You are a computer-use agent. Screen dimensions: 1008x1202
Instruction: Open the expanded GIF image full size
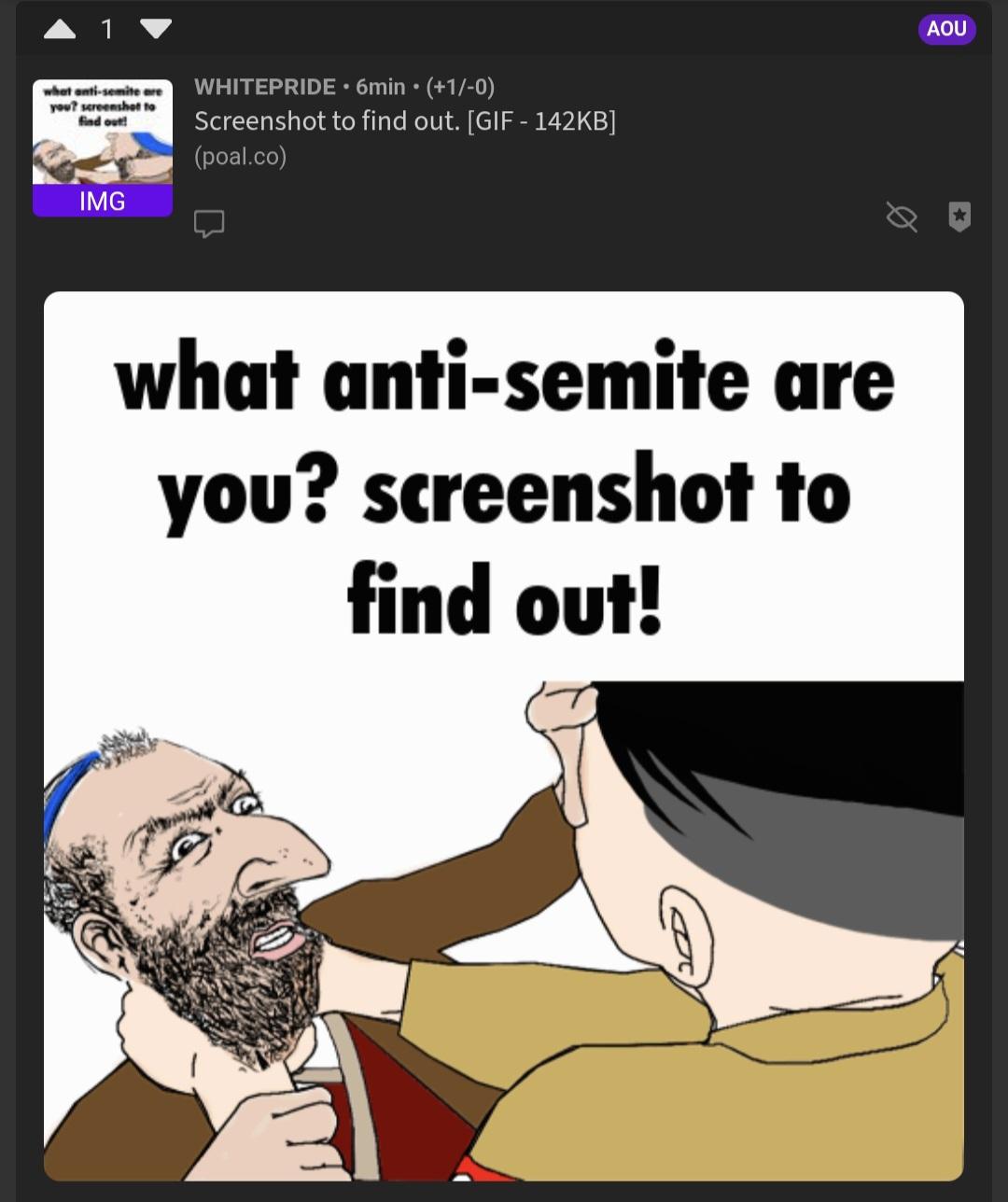[504, 736]
